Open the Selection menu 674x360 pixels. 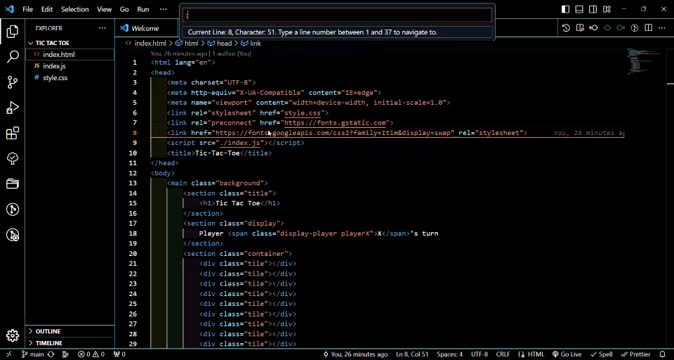click(x=75, y=9)
